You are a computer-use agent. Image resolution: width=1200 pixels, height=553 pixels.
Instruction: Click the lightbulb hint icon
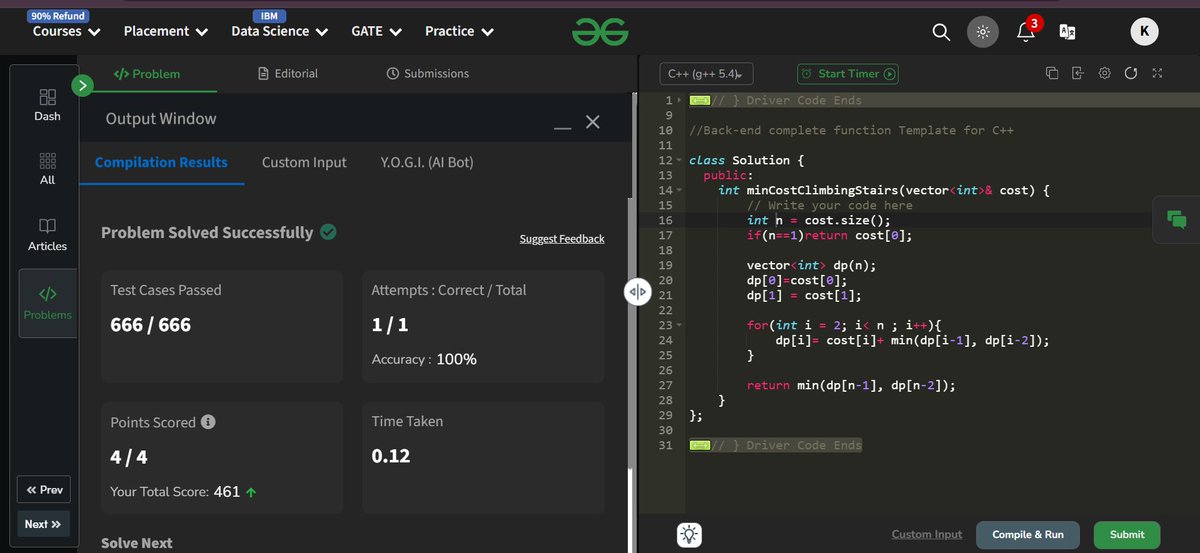pos(689,535)
